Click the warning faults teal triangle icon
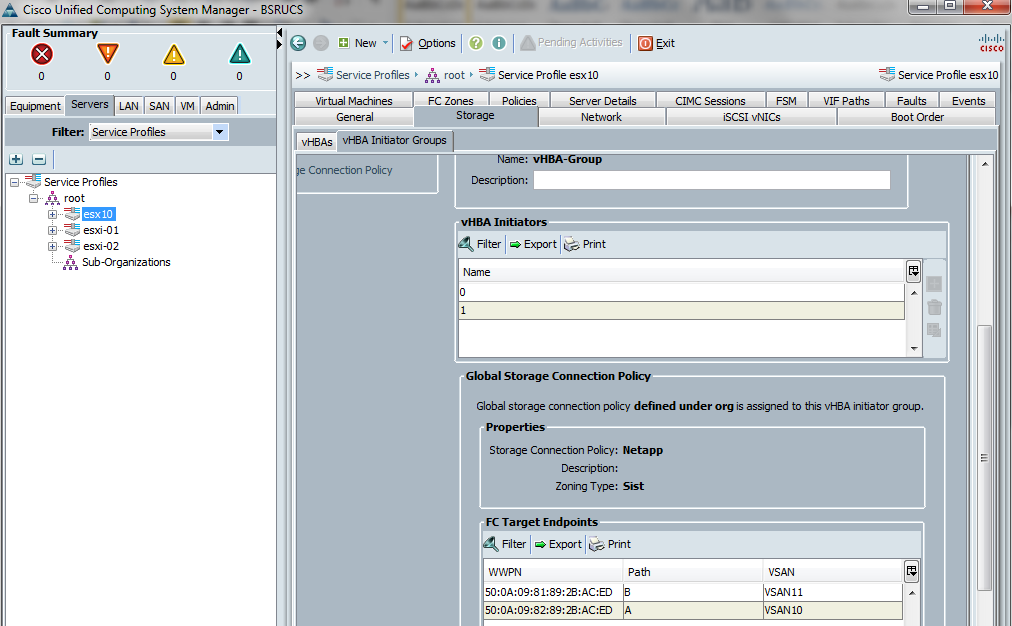The width and height of the screenshot is (1012, 626). point(239,54)
